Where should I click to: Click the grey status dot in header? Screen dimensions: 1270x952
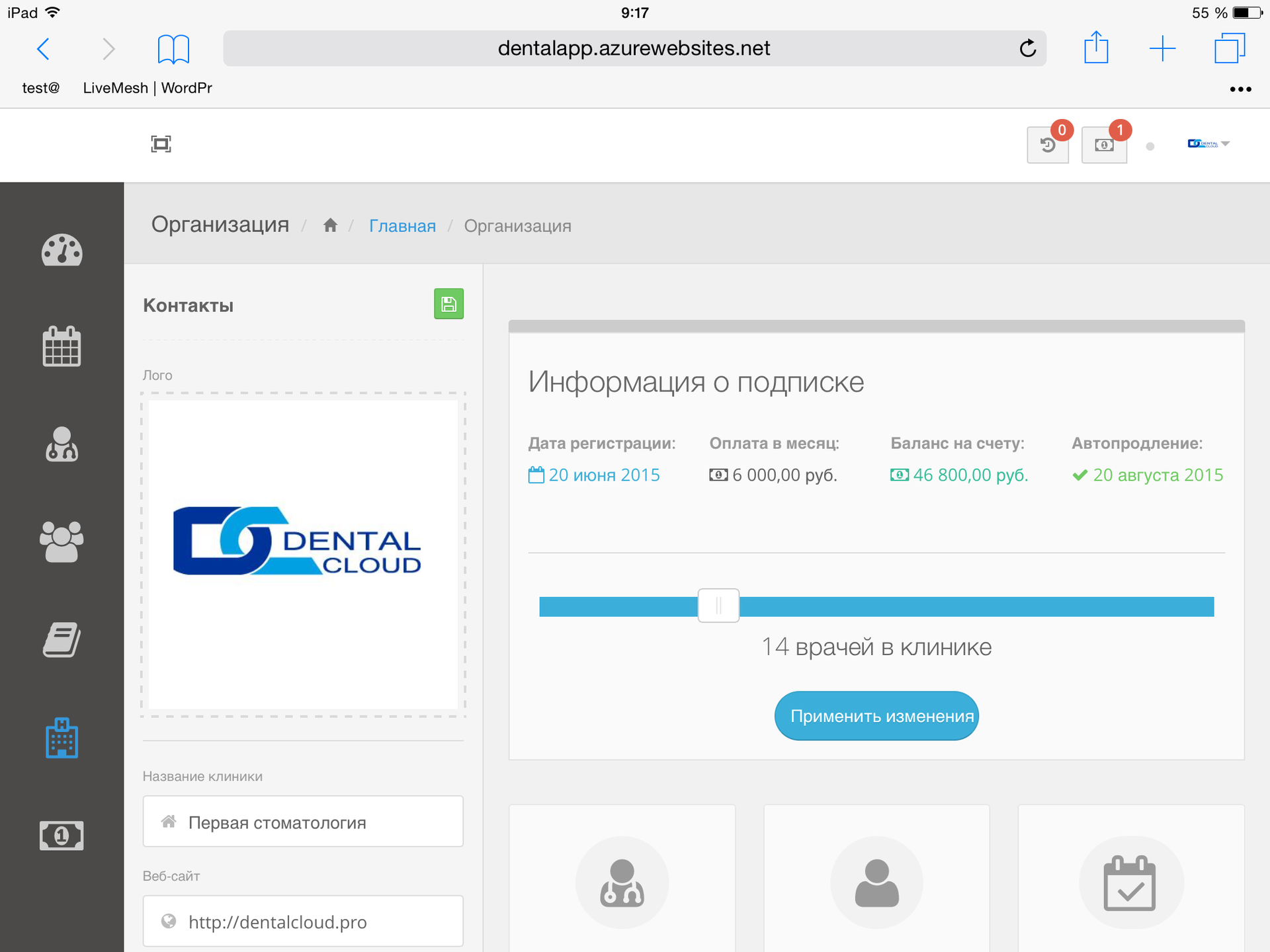[1150, 146]
